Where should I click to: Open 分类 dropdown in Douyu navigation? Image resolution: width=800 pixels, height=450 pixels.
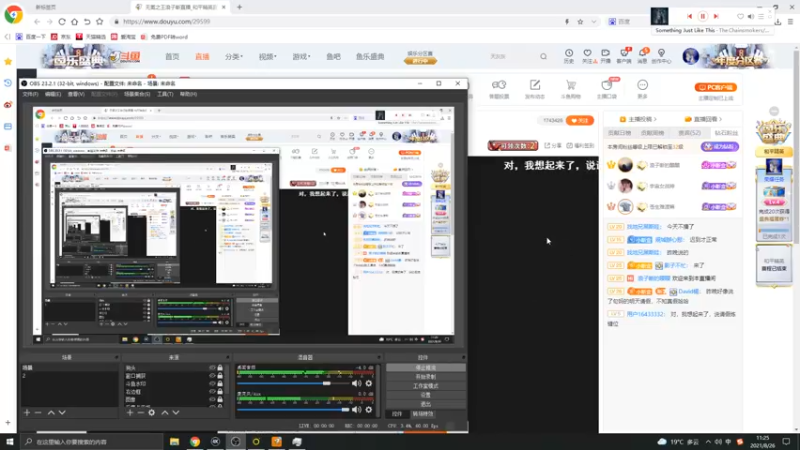pos(234,57)
